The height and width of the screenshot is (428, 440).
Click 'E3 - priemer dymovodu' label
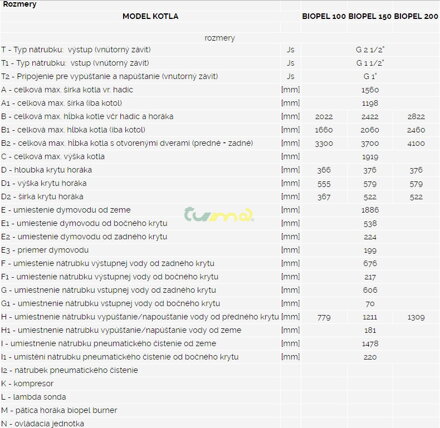45,250
